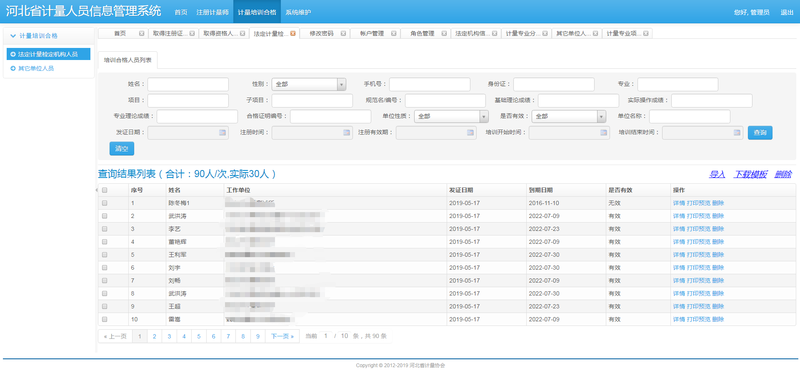Click the blue 查询 search button
Viewport: 800px width, 373px height.
[760, 133]
